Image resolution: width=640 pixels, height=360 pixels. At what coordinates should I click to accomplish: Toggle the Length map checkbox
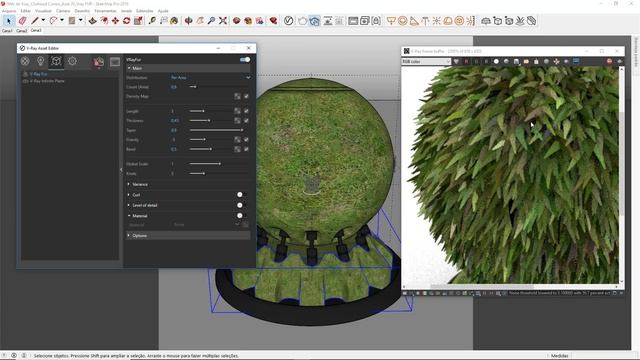point(246,111)
